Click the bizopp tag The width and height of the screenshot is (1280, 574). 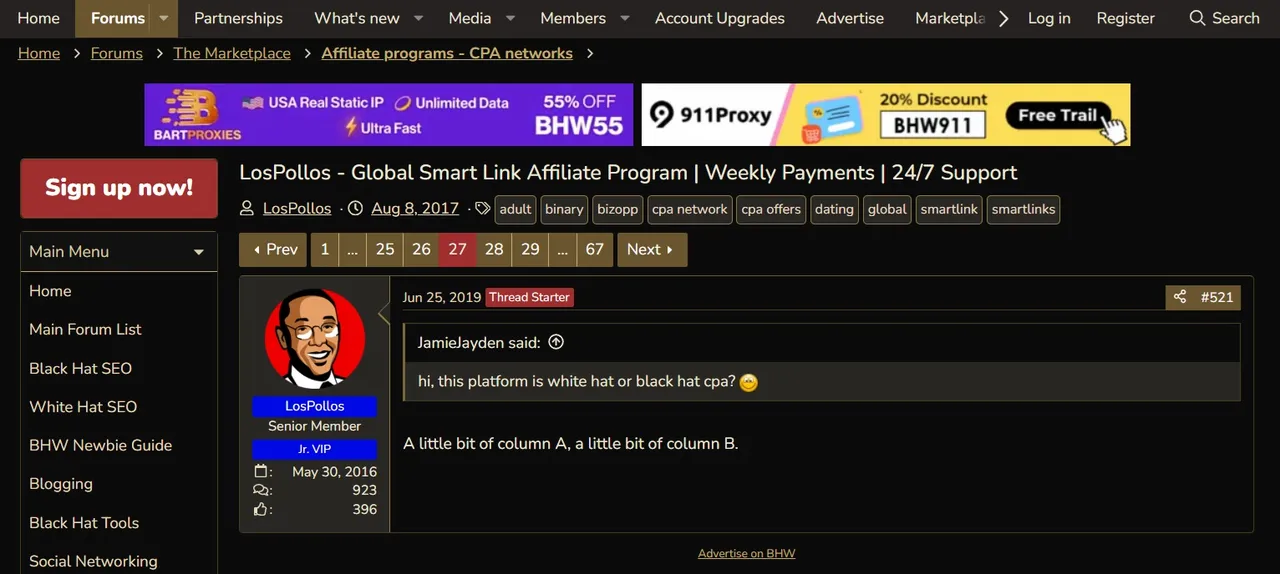coord(617,209)
